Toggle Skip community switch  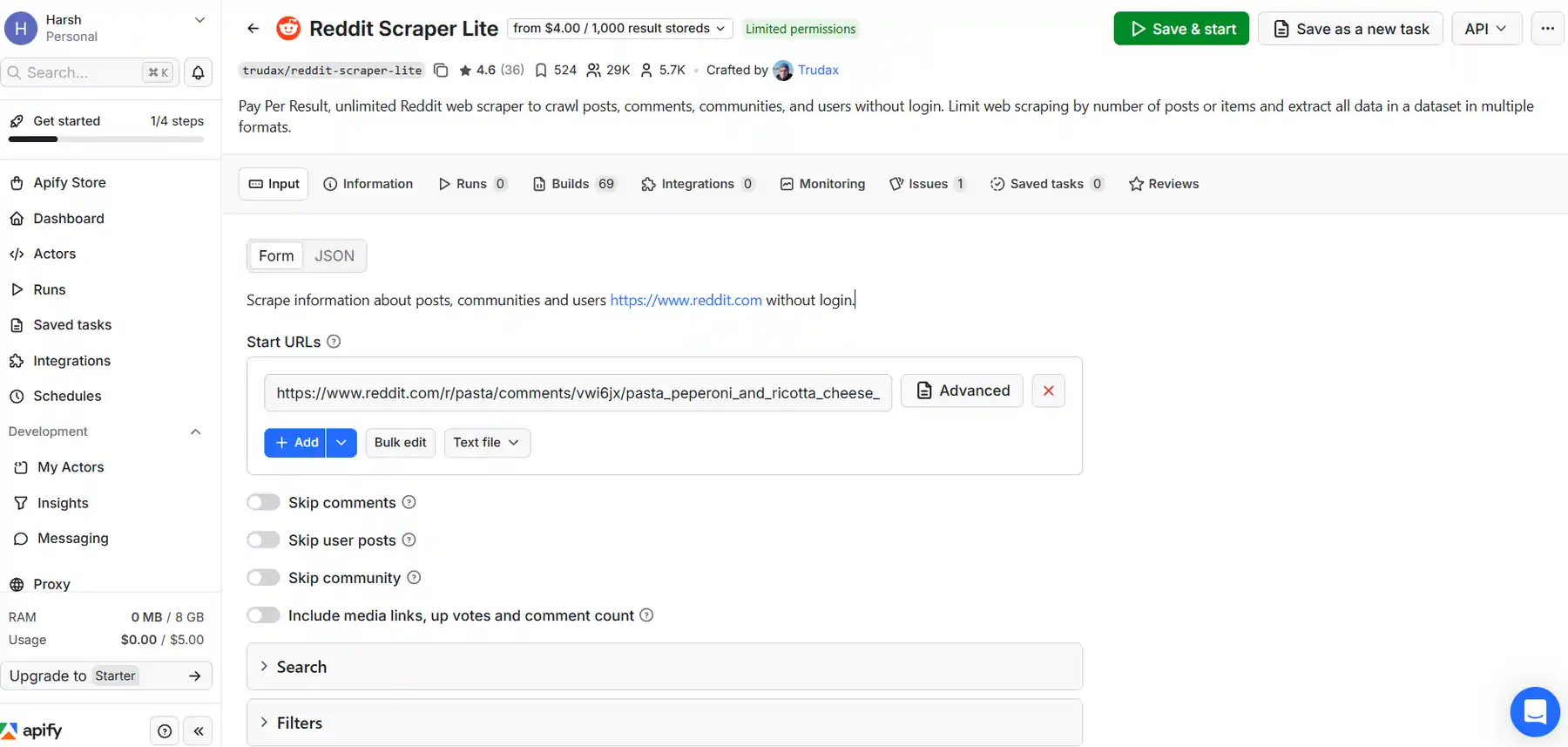click(263, 577)
